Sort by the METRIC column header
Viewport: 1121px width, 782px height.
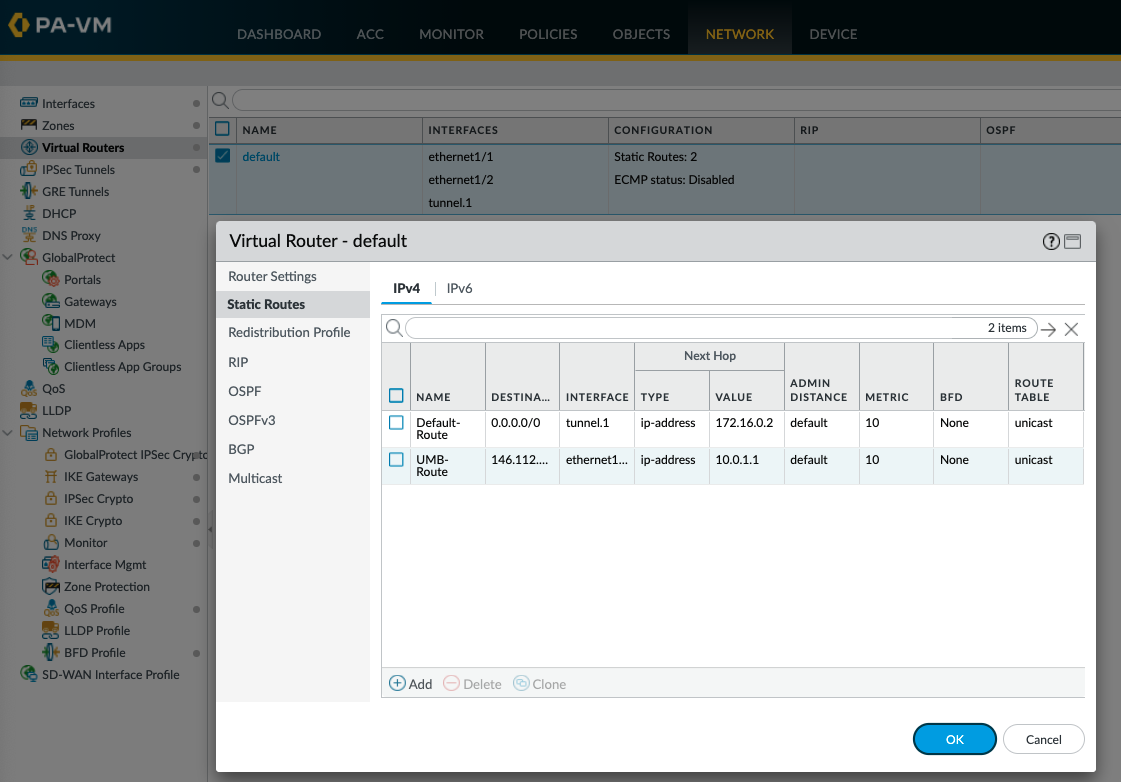887,397
